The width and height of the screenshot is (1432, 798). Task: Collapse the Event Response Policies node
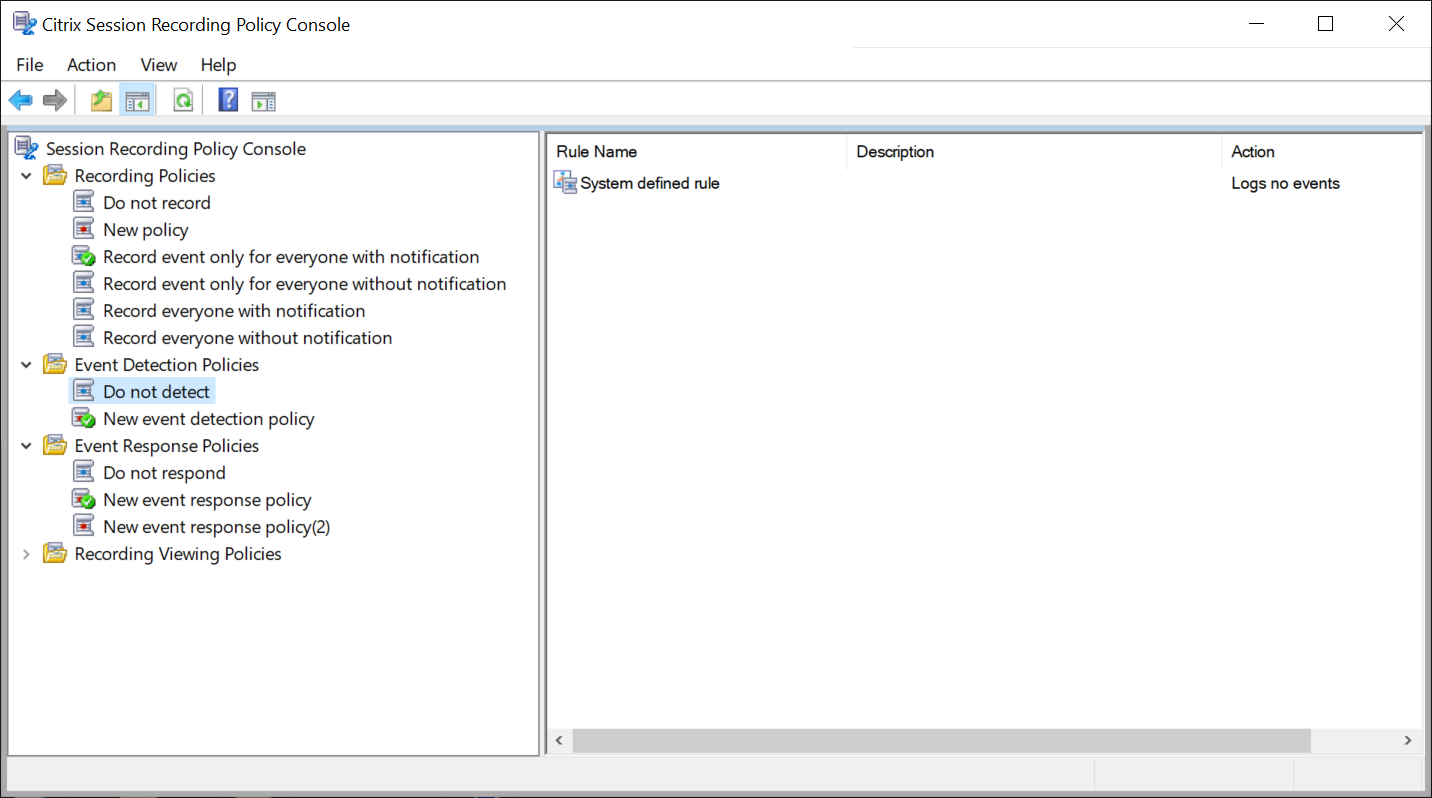[x=27, y=446]
